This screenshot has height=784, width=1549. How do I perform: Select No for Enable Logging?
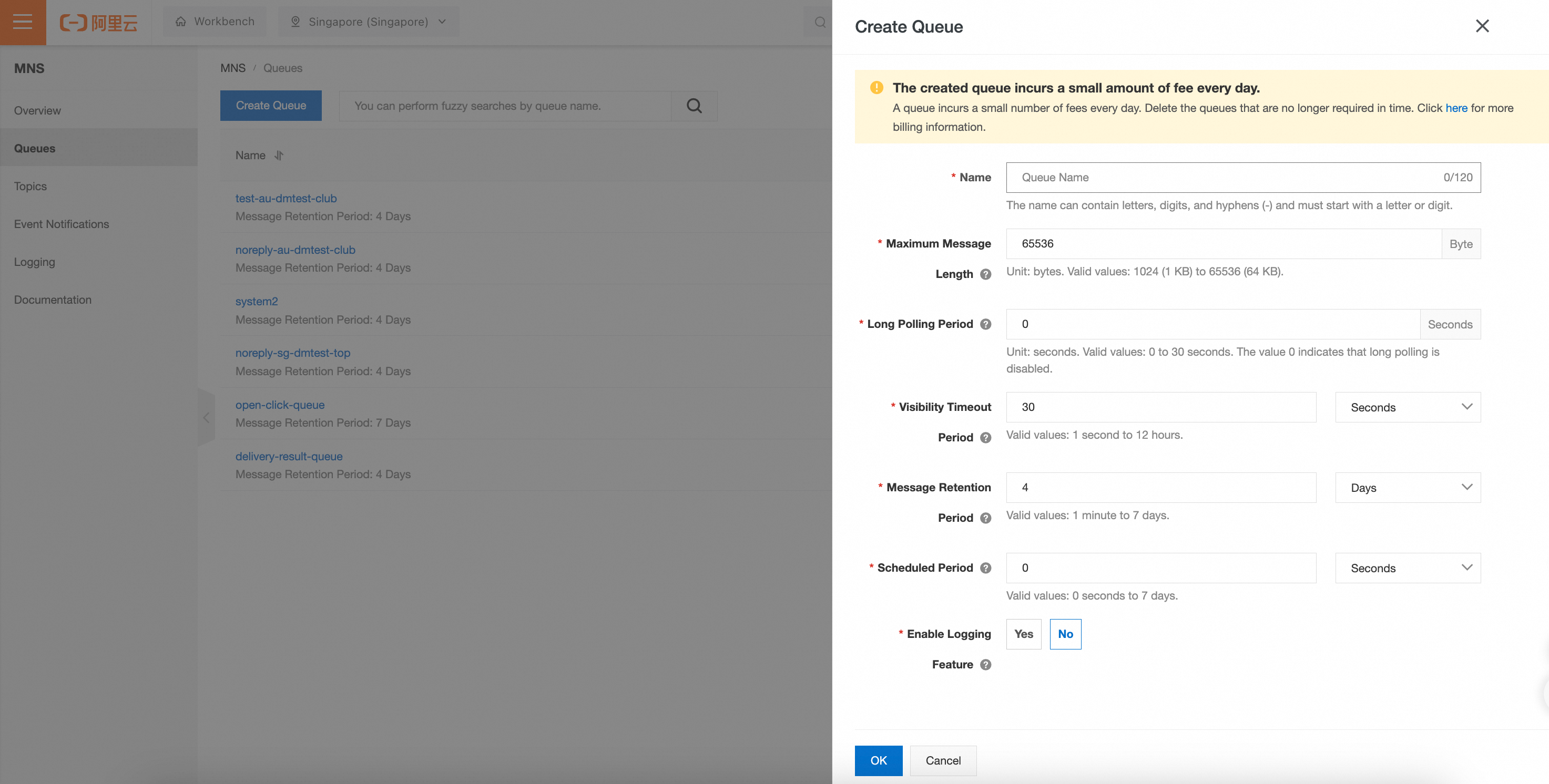click(1065, 634)
